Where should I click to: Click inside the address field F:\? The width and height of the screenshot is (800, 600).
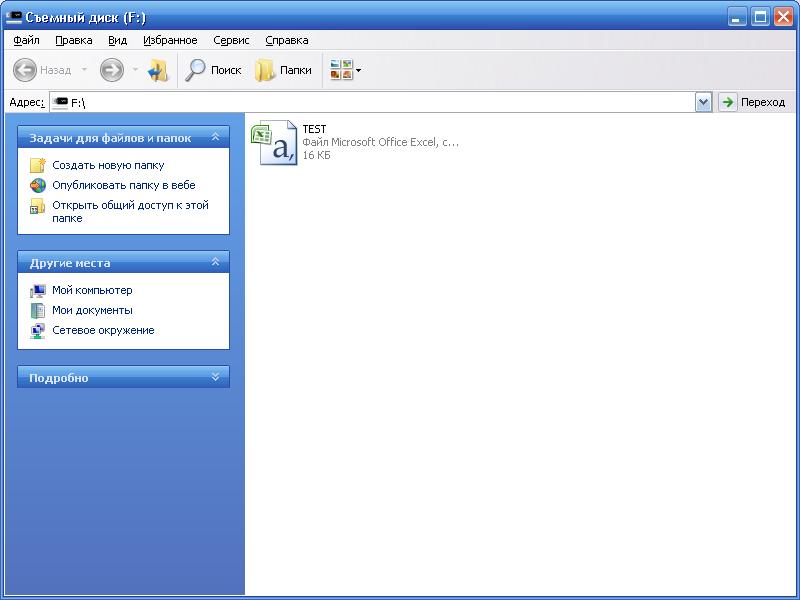[x=380, y=102]
